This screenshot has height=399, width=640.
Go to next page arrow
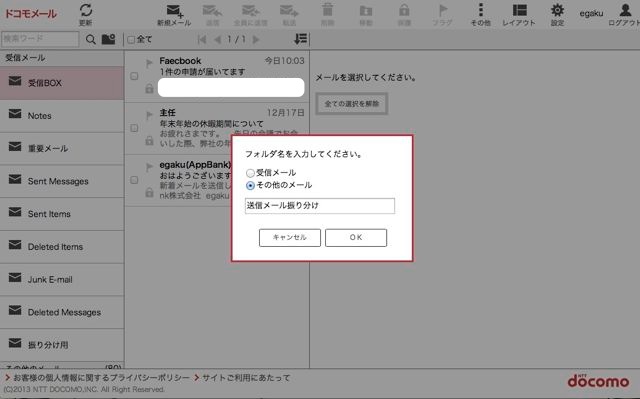[x=256, y=40]
